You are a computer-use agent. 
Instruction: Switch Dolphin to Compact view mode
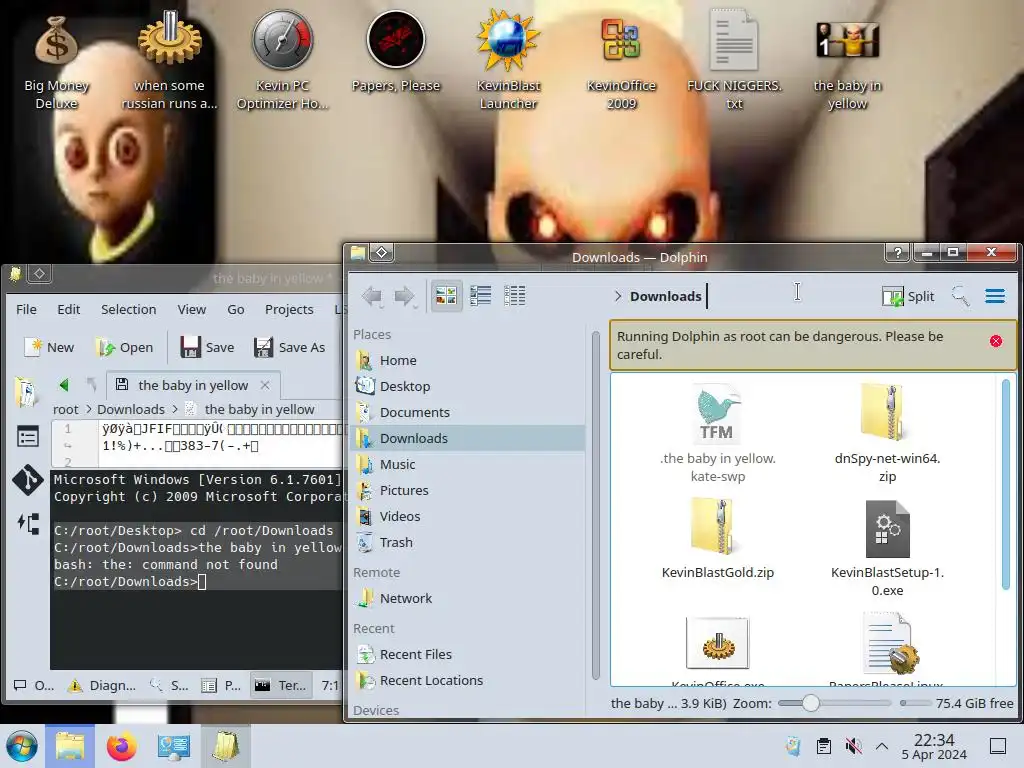coord(481,296)
